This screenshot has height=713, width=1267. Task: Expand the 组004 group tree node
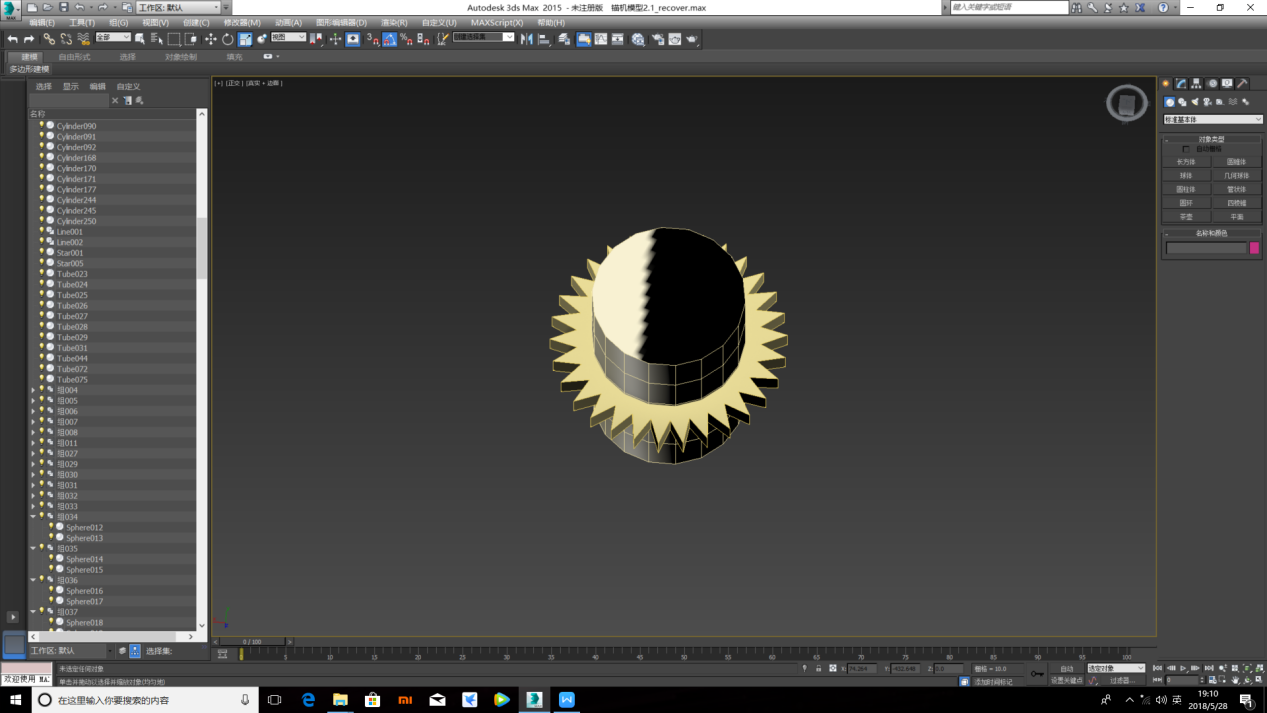(x=33, y=391)
